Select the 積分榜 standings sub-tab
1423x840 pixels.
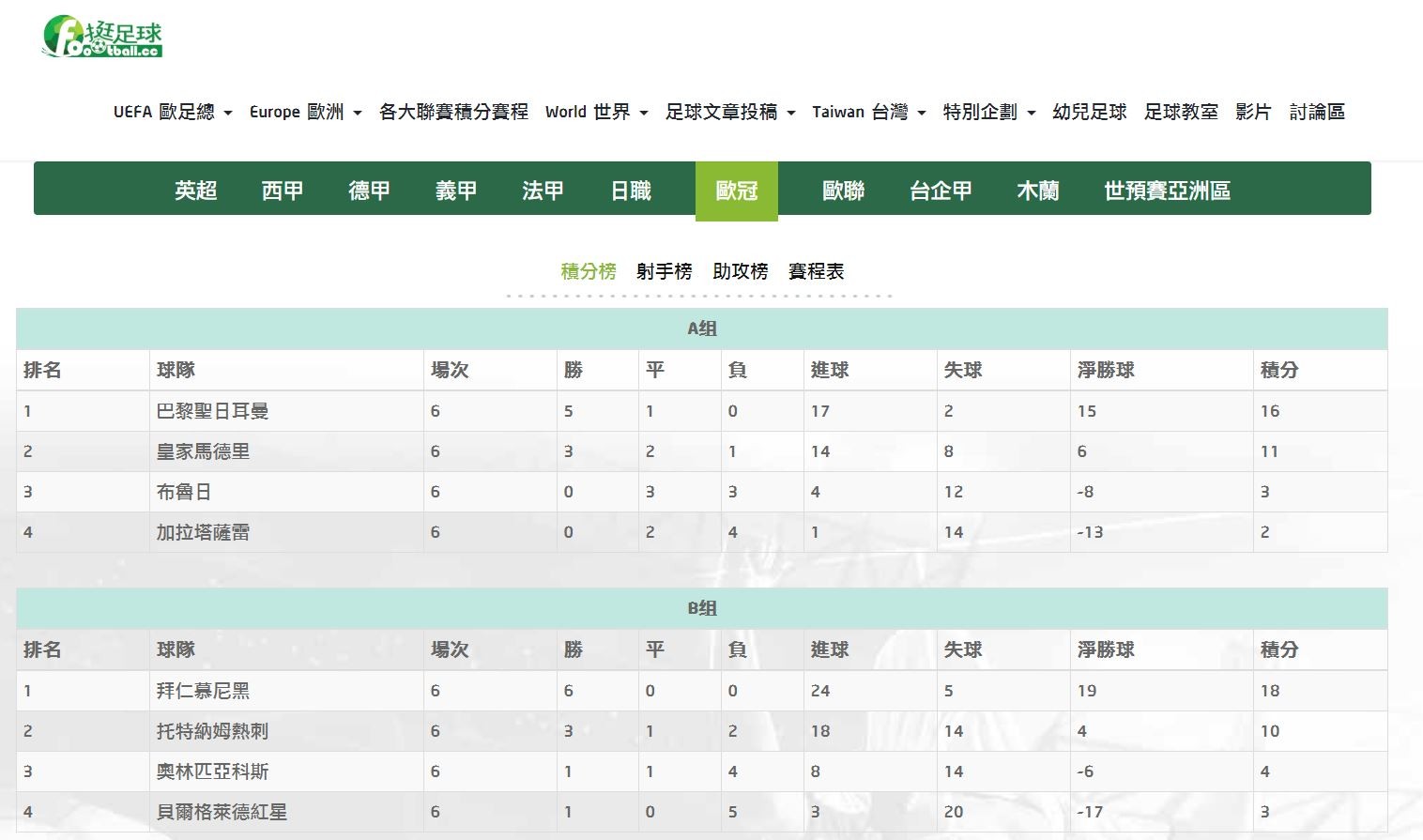589,271
